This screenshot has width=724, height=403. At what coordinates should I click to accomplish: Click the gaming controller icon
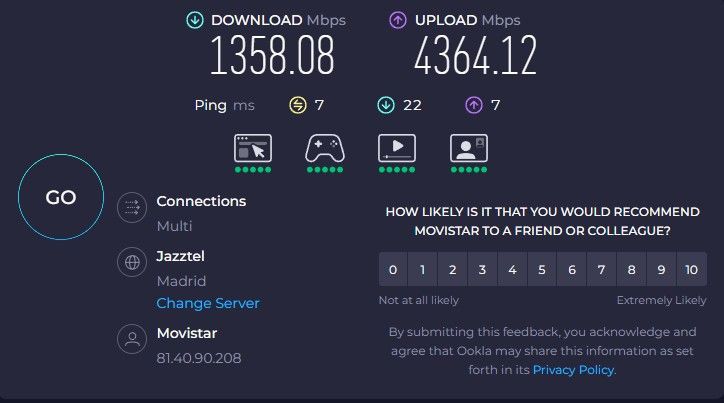325,148
